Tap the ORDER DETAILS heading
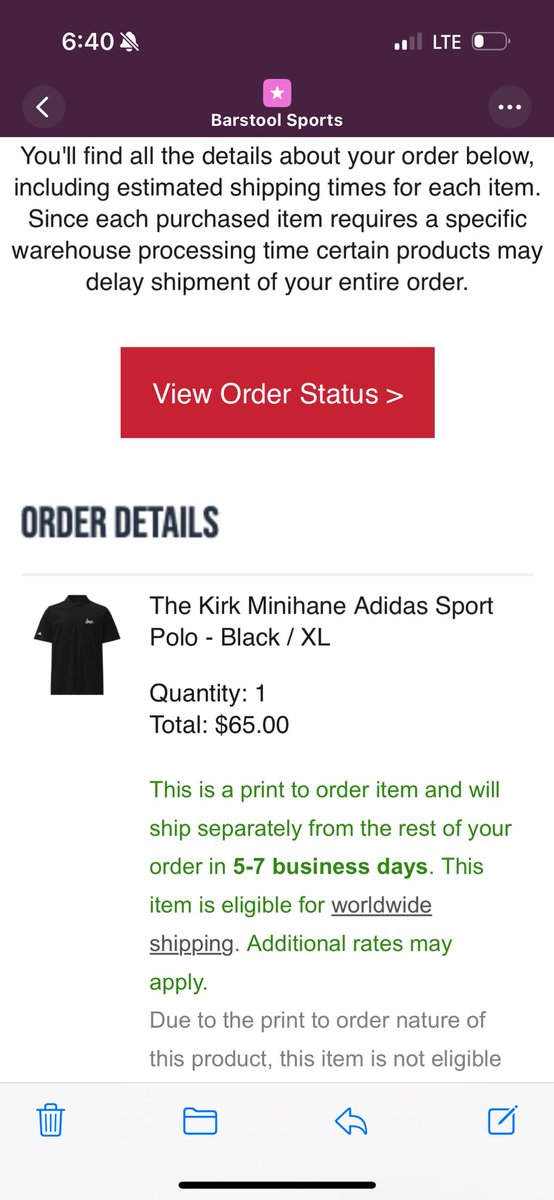The image size is (554, 1200). click(119, 522)
